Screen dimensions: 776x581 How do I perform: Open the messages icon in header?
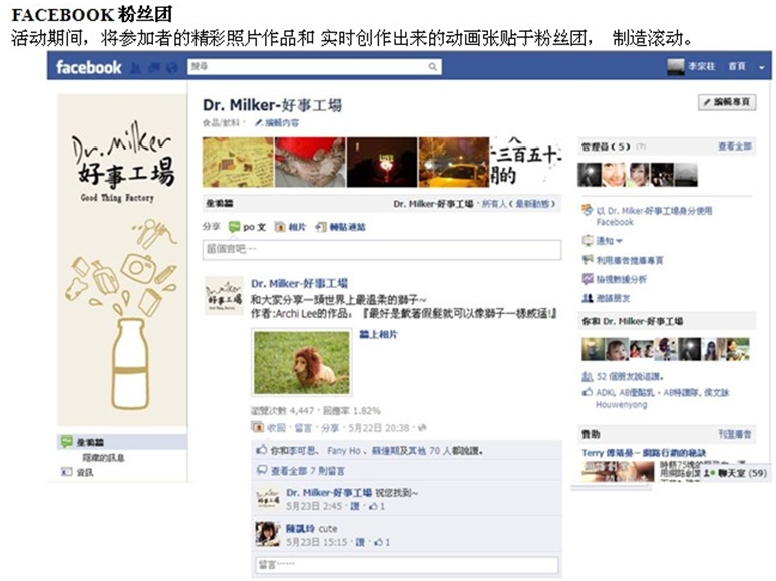[x=153, y=68]
